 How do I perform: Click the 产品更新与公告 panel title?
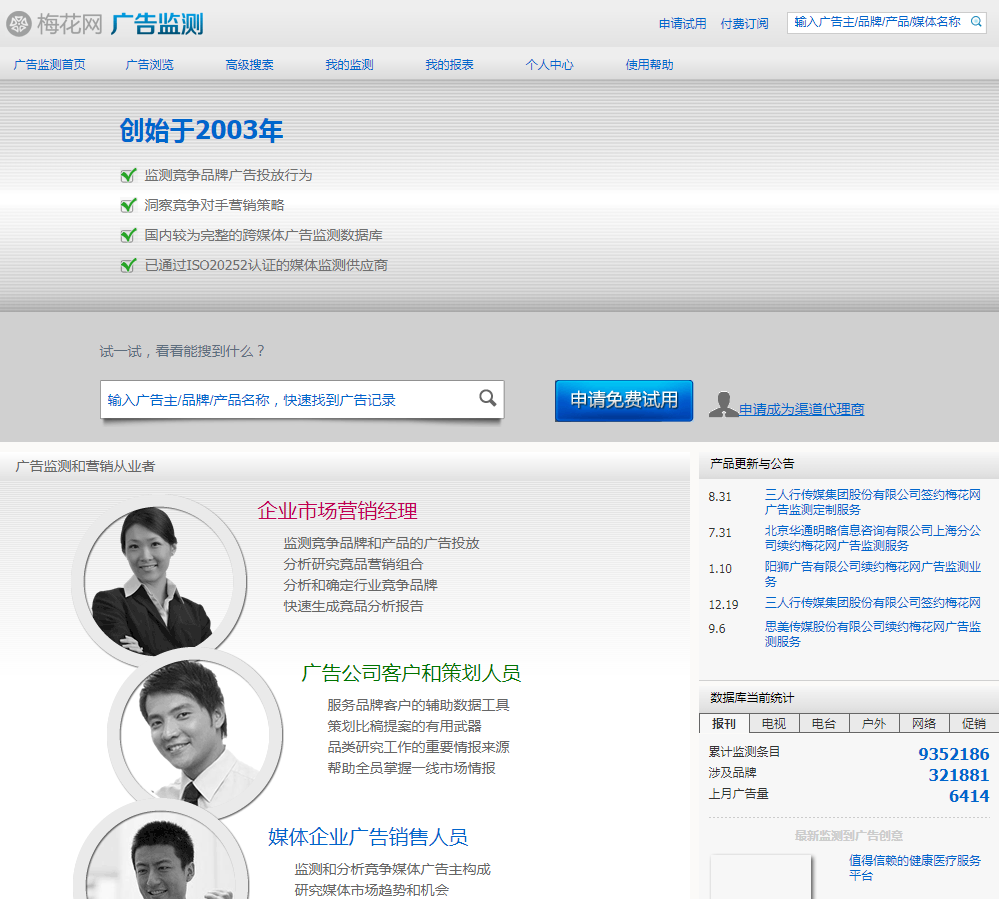[x=752, y=464]
